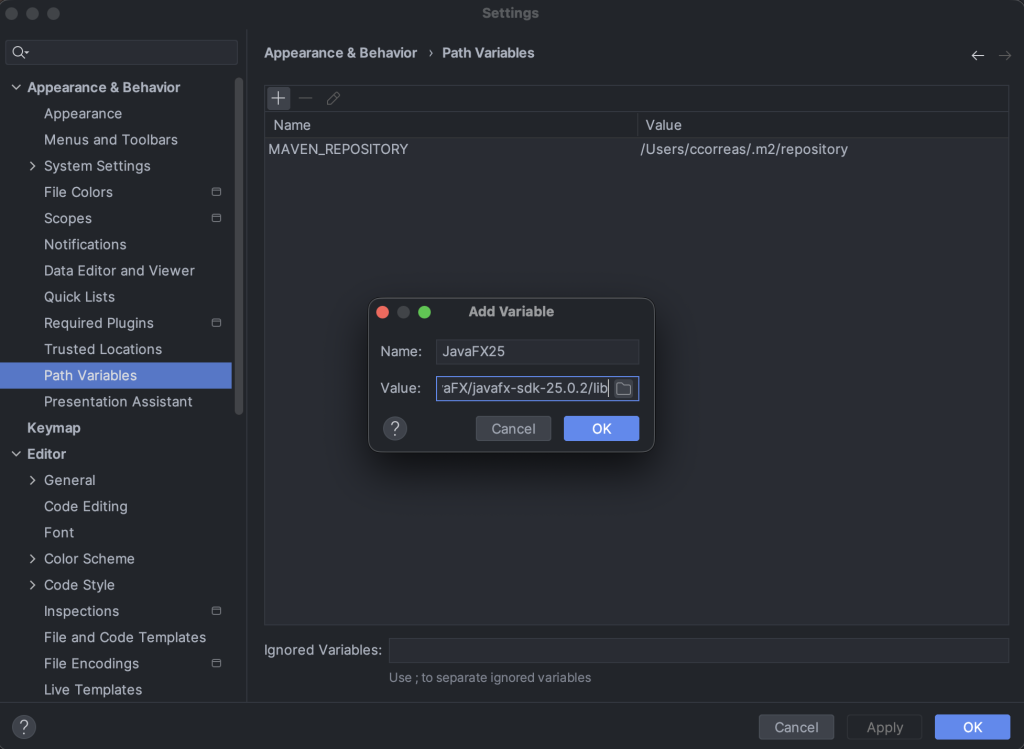Click the Settings window OK button

pyautogui.click(x=972, y=727)
